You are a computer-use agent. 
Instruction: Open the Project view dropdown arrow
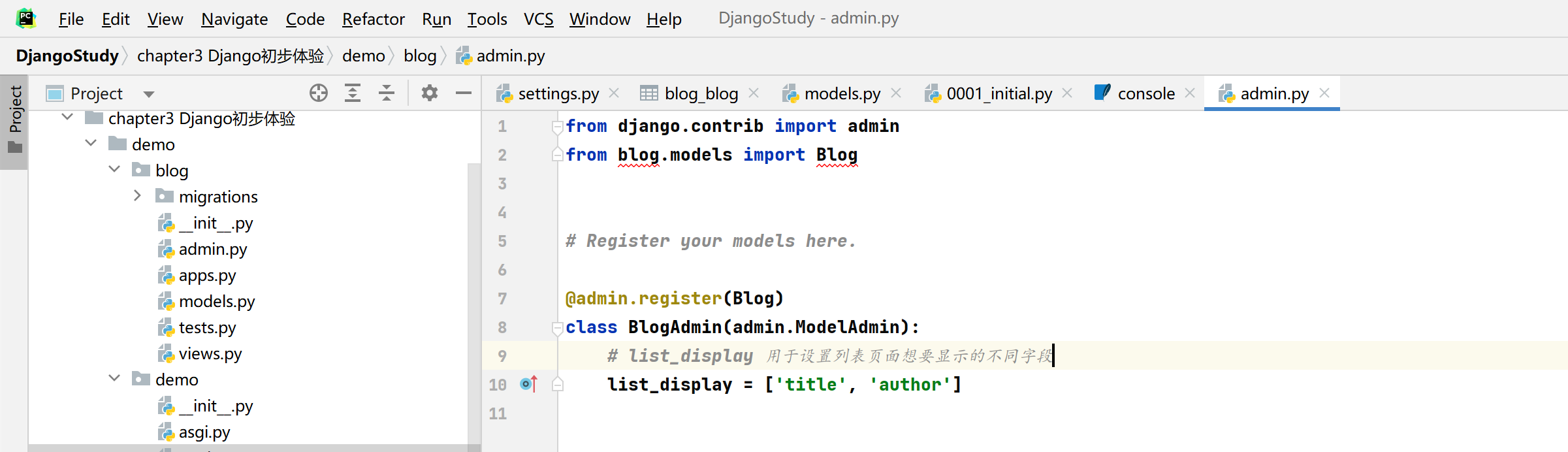(149, 94)
